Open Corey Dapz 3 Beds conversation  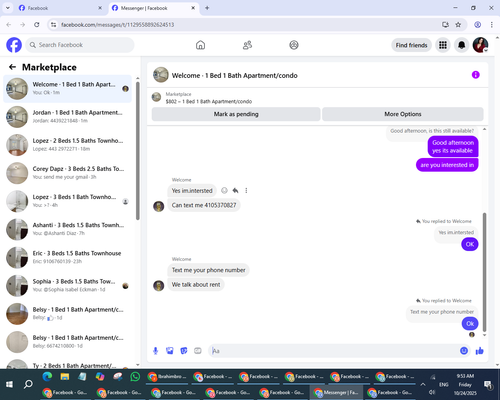click(x=67, y=173)
